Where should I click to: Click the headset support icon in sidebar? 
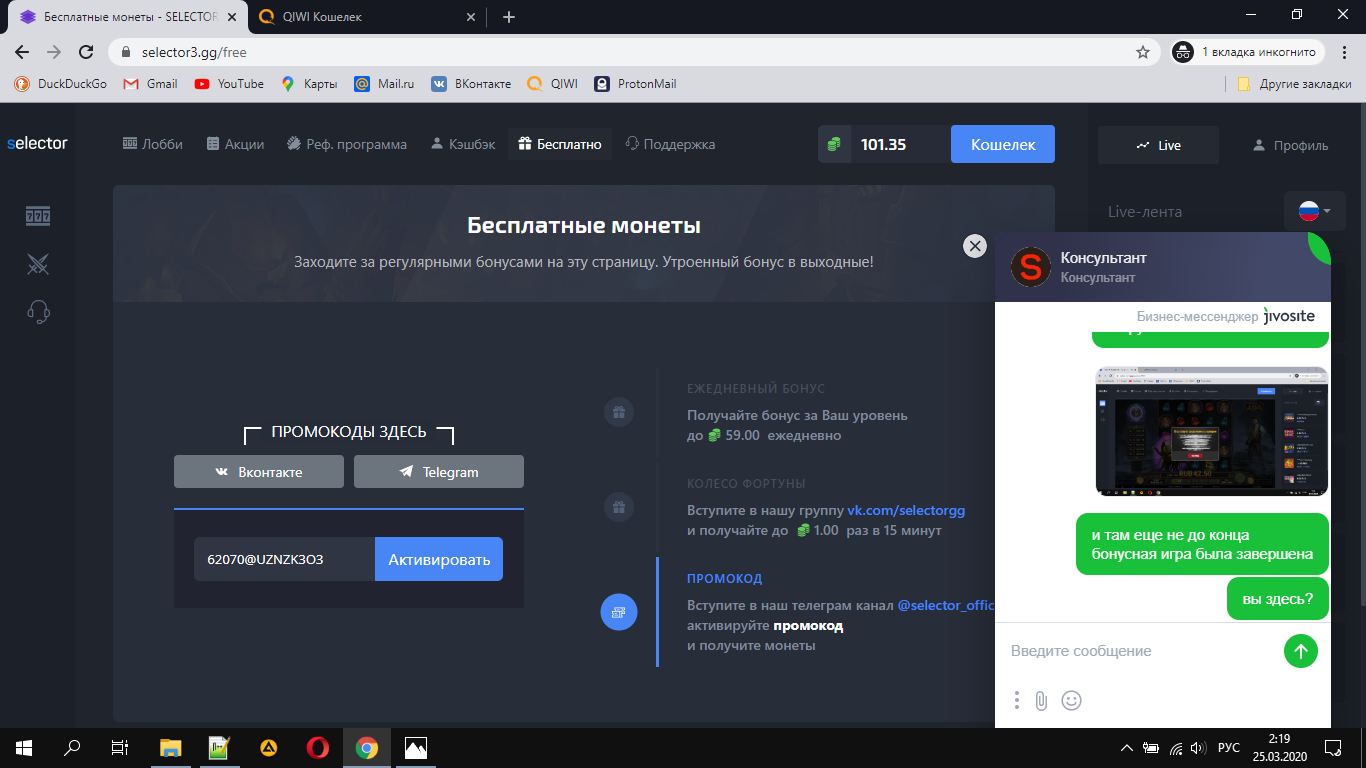pos(38,312)
